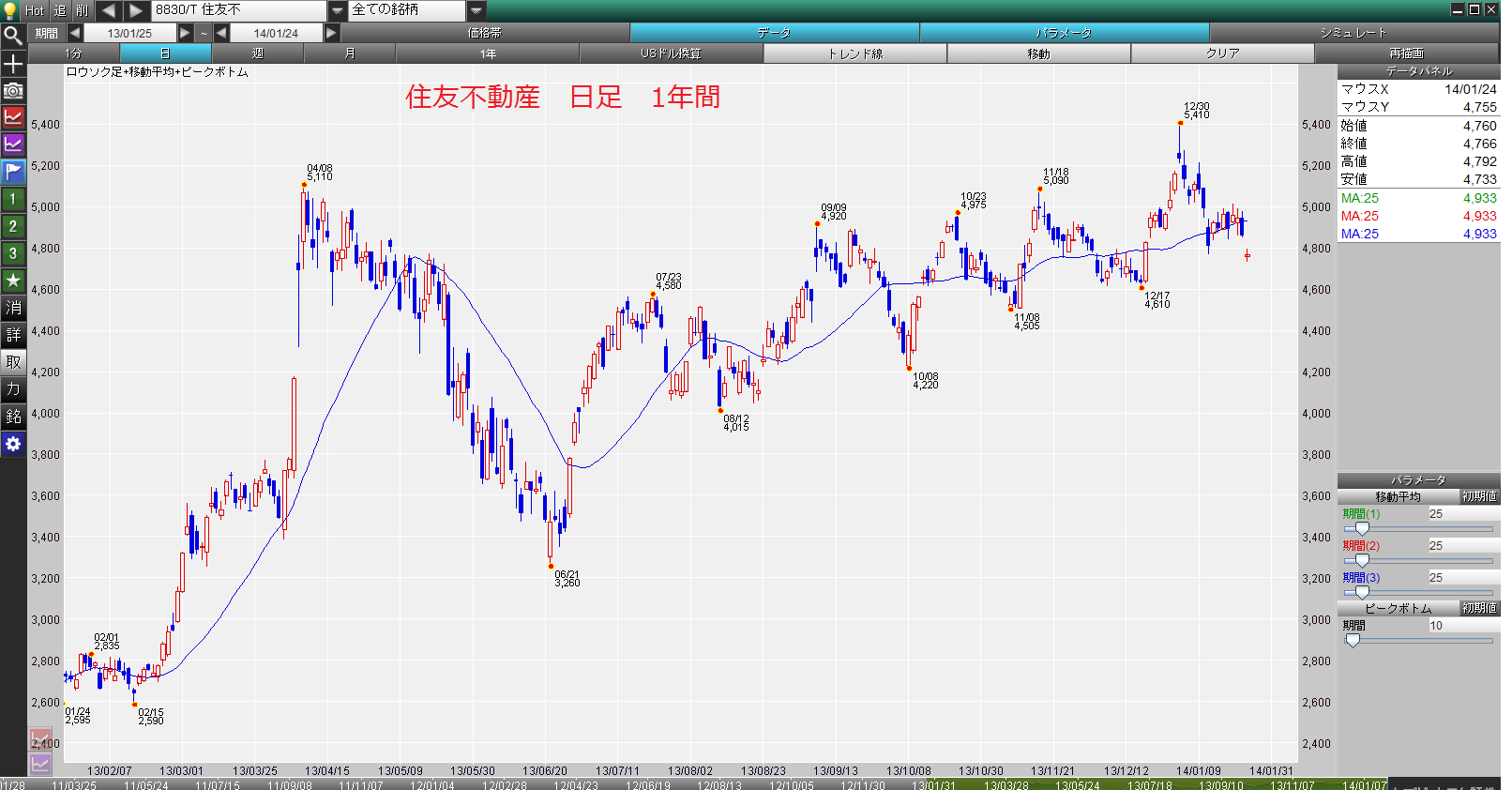1512x790 pixels.
Task: Toggle the Hot button
Action: pos(35,10)
